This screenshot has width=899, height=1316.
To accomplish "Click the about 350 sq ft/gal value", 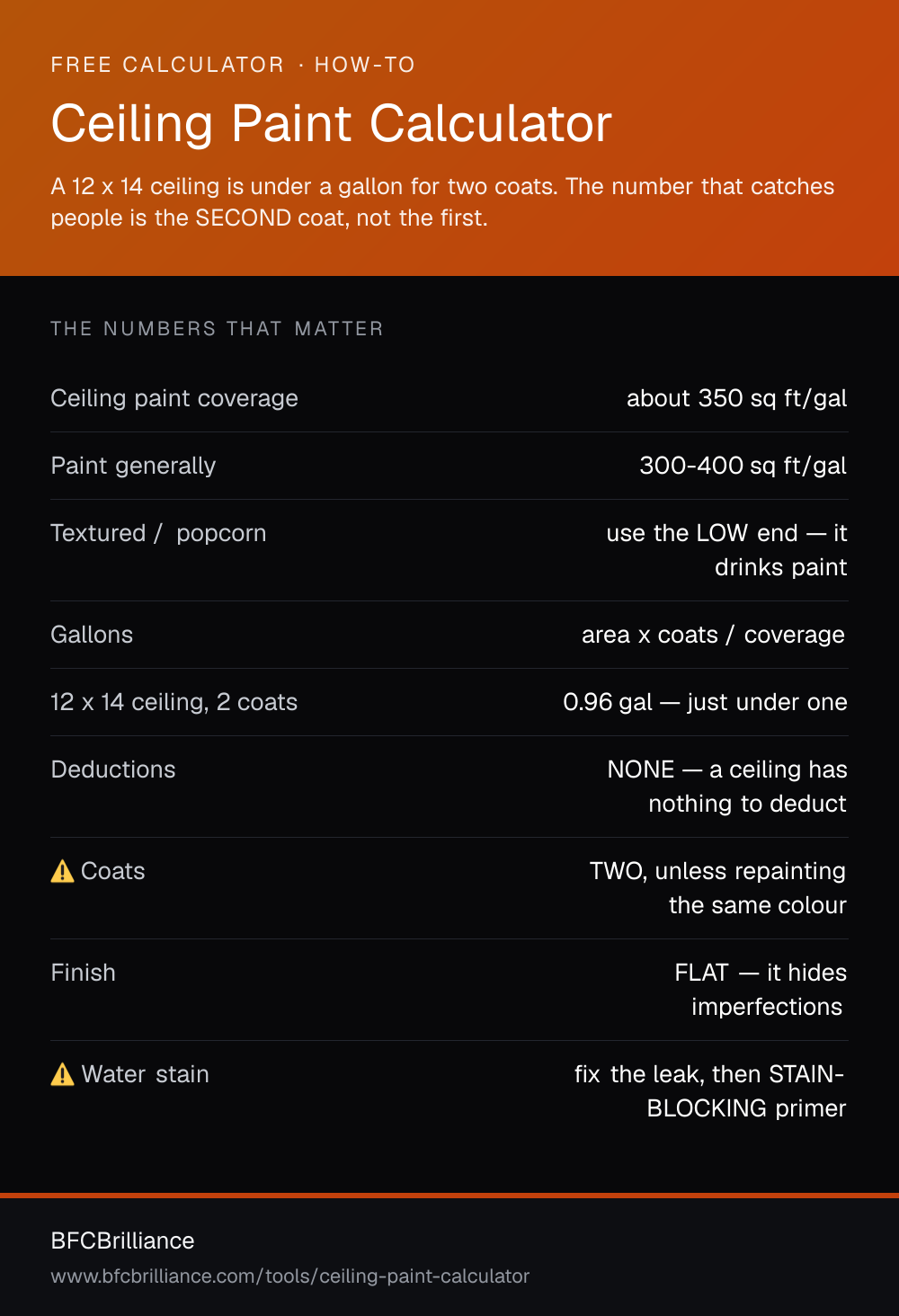I will coord(736,398).
